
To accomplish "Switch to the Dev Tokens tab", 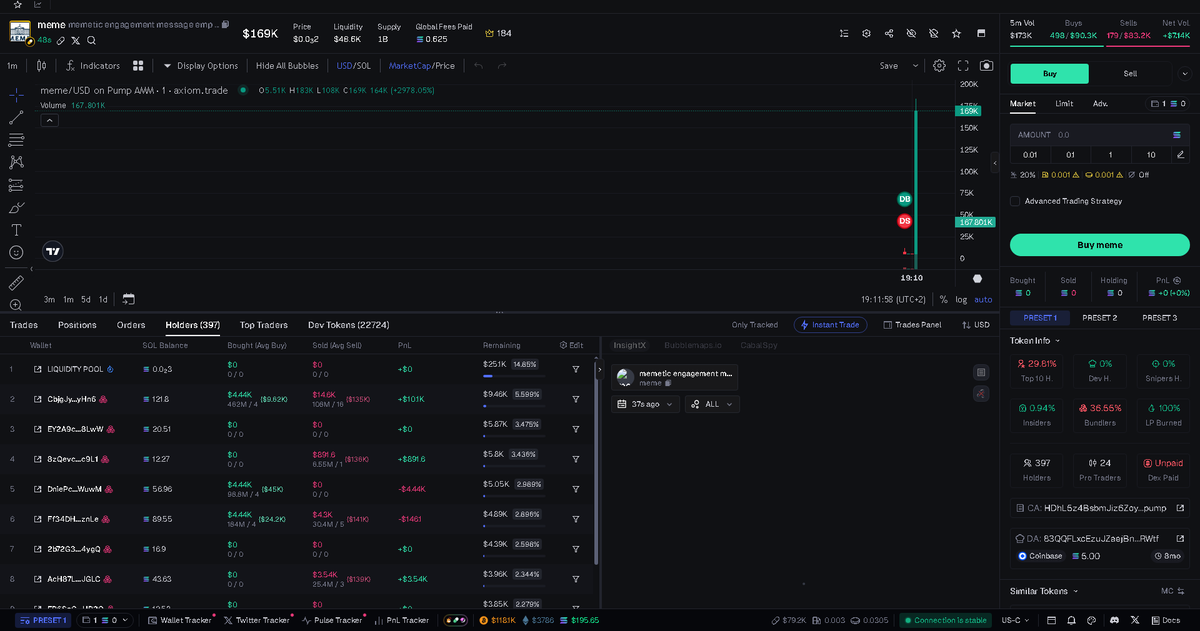I will pos(349,325).
